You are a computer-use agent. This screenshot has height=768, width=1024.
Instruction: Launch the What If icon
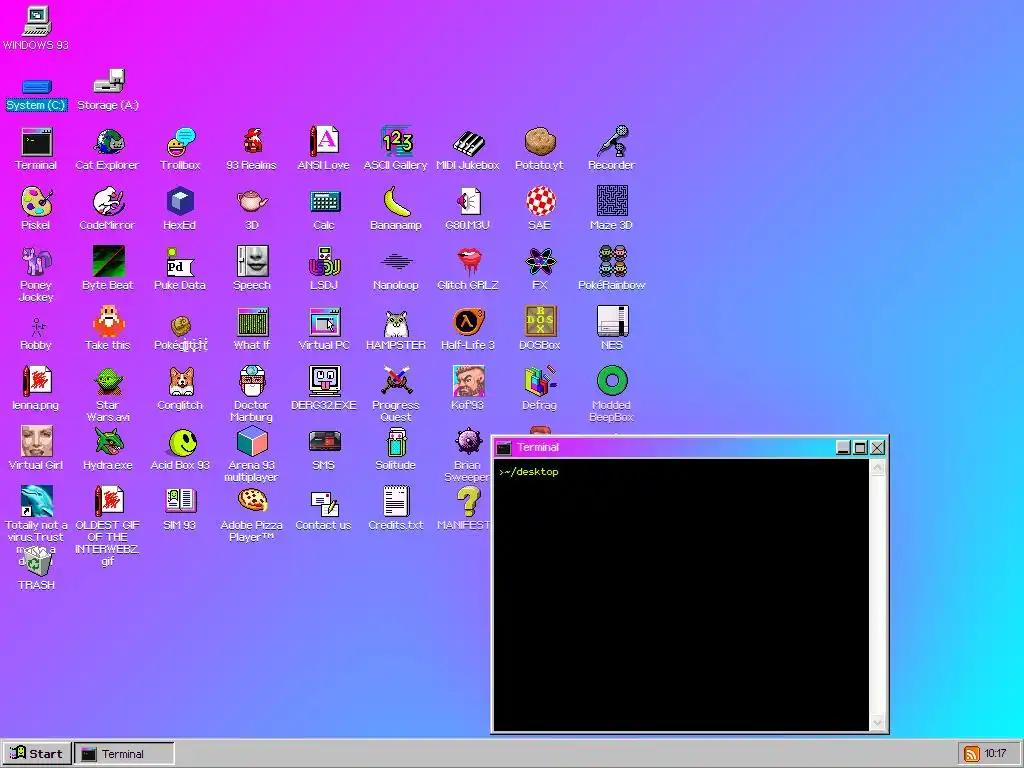tap(252, 322)
